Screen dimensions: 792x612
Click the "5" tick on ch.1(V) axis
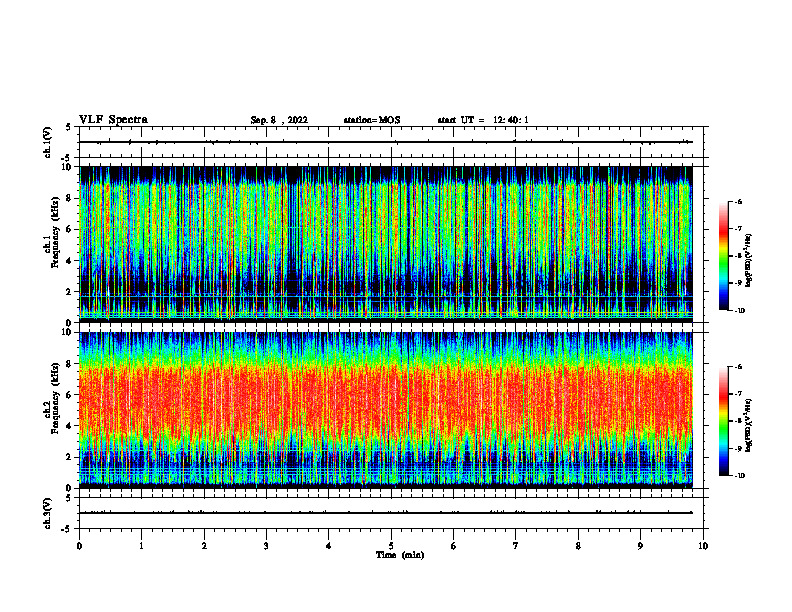[69, 127]
